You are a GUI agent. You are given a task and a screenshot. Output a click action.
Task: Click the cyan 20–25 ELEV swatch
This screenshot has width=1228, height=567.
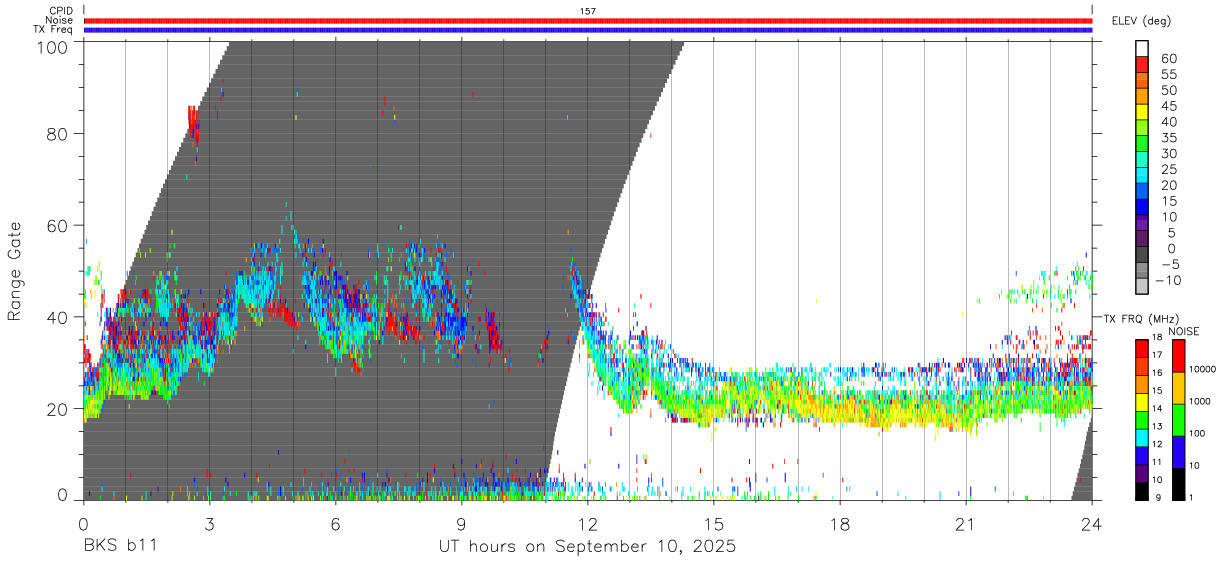1142,175
